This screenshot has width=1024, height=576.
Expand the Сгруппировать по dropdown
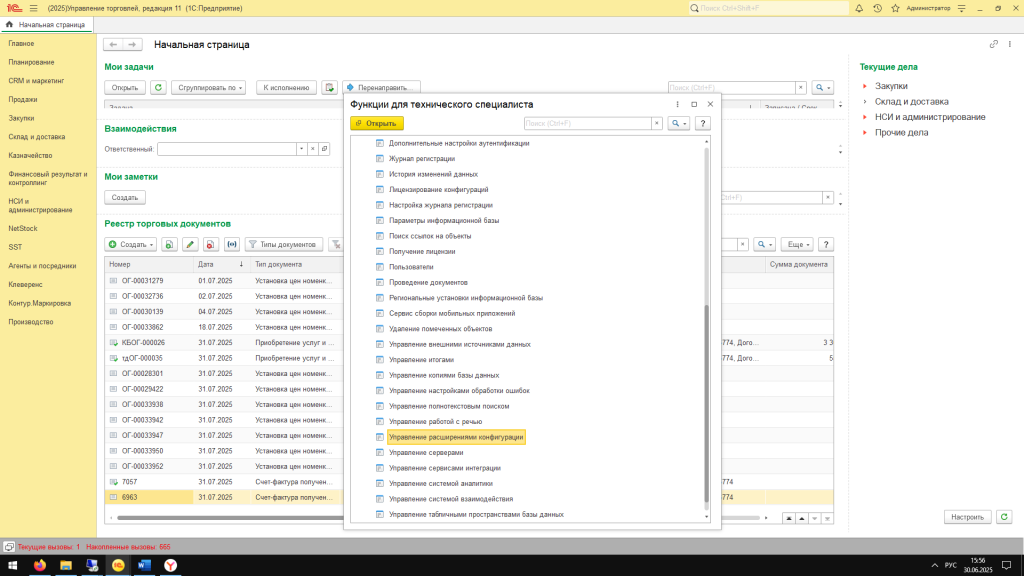208,88
